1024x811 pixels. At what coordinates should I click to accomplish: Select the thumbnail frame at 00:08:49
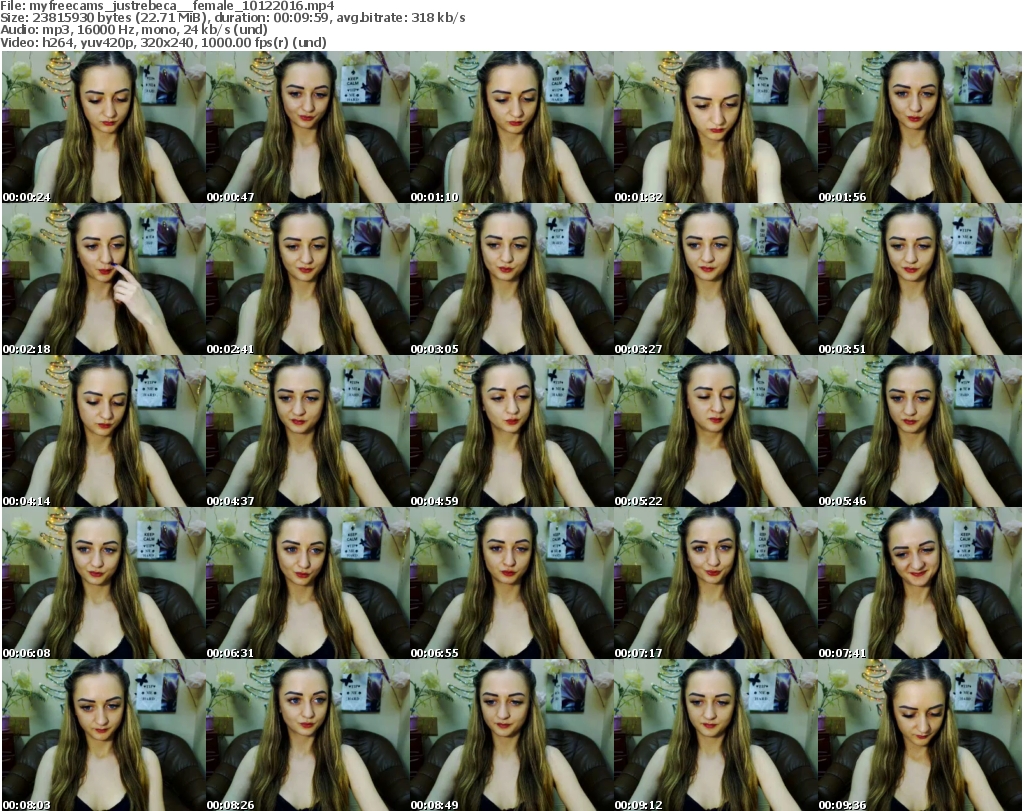pyautogui.click(x=511, y=735)
